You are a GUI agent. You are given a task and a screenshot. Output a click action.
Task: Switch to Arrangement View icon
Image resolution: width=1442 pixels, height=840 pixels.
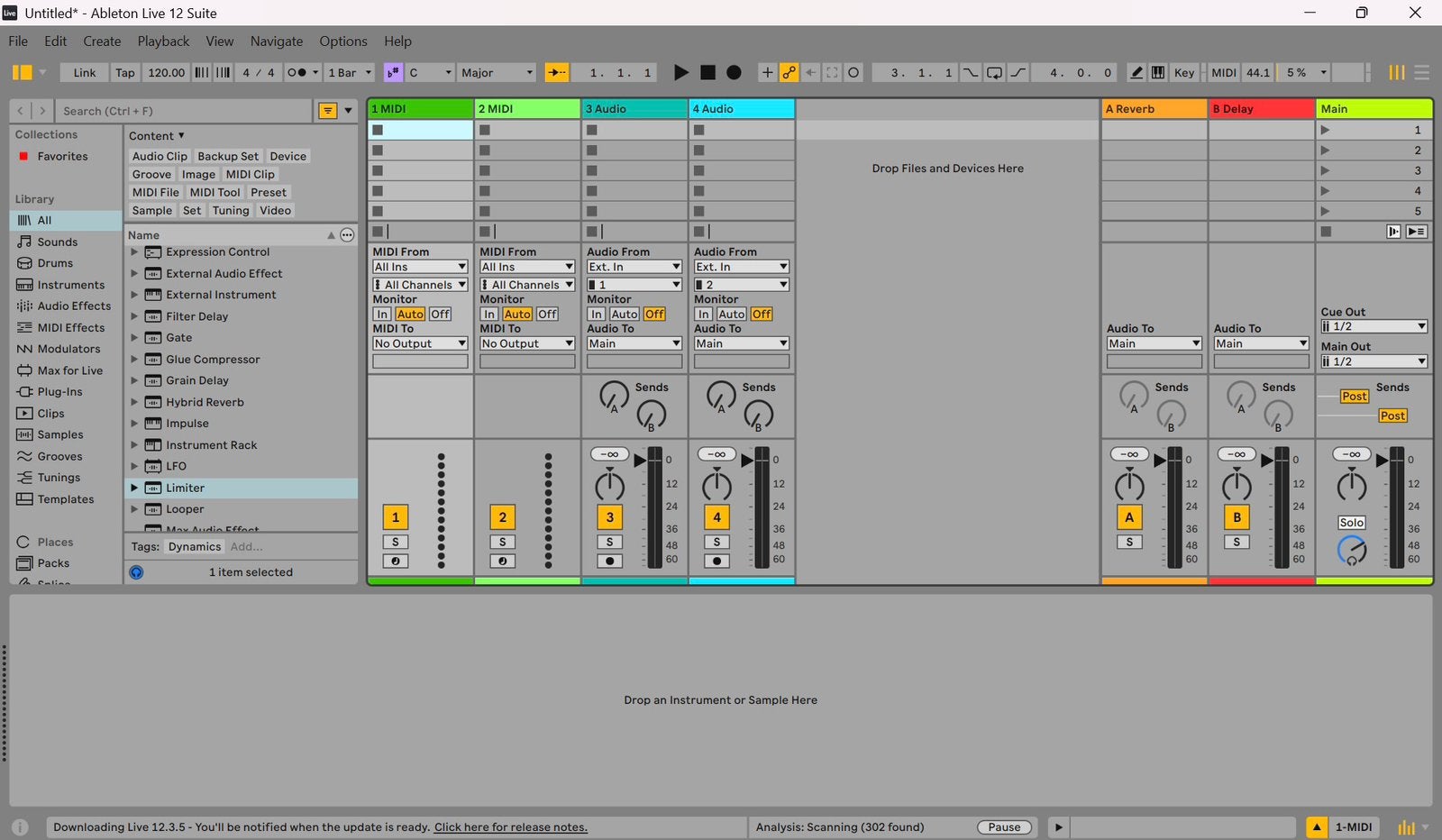click(1421, 72)
